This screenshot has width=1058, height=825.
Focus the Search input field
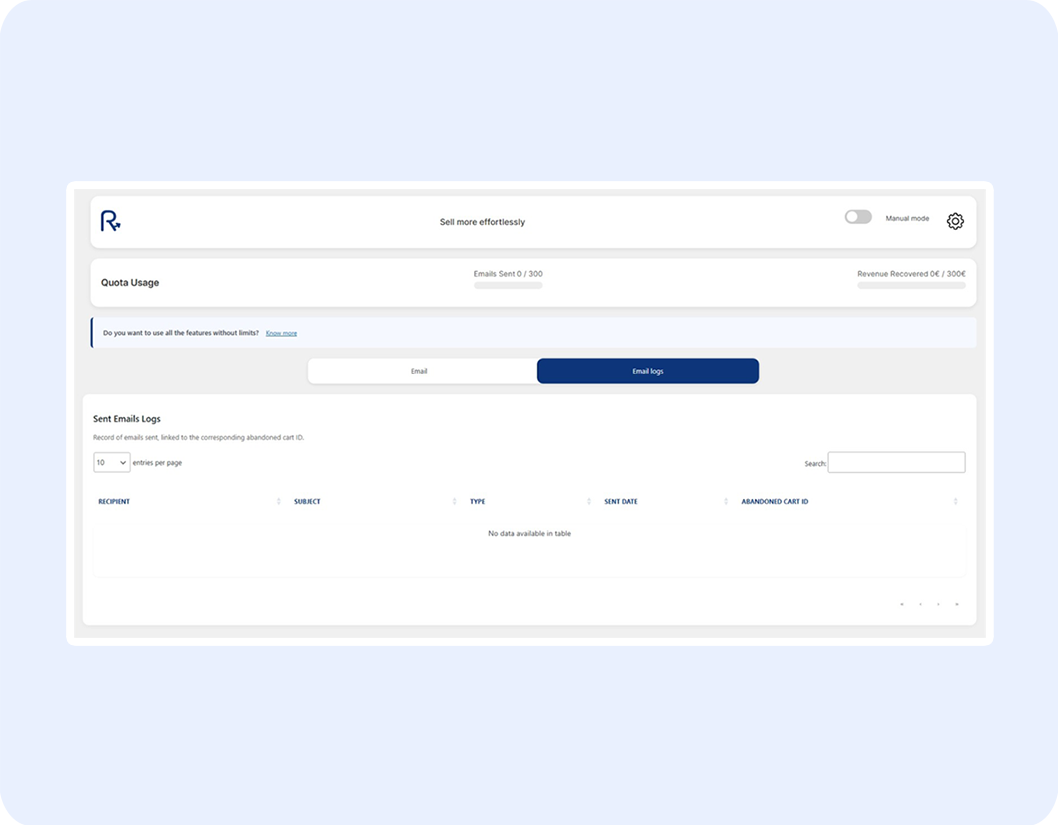pyautogui.click(x=896, y=462)
